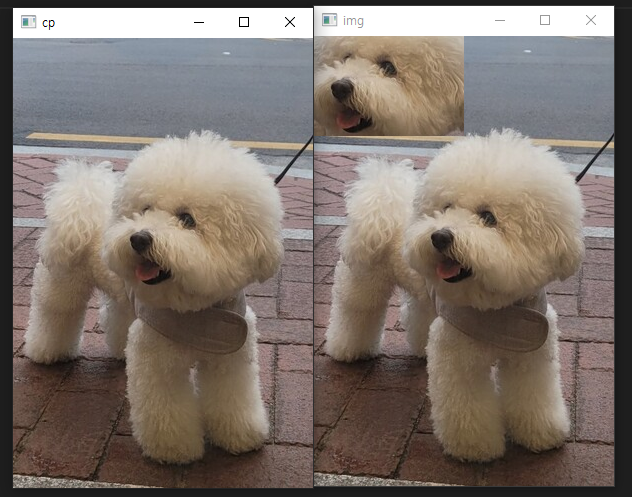Minimize the cp window

pyautogui.click(x=199, y=22)
